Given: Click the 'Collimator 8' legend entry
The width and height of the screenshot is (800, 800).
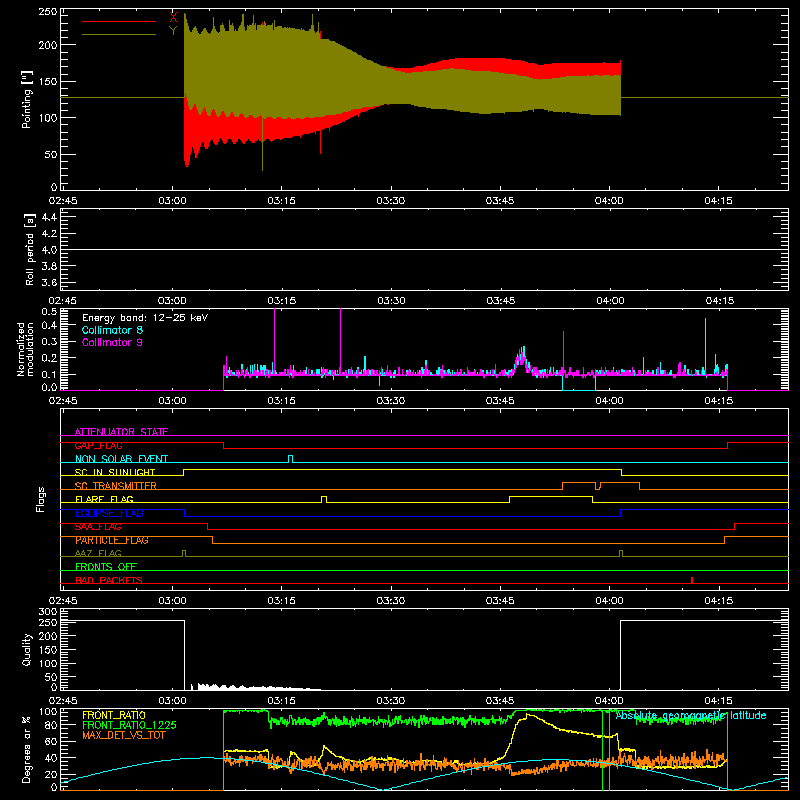Looking at the screenshot, I should [x=112, y=330].
